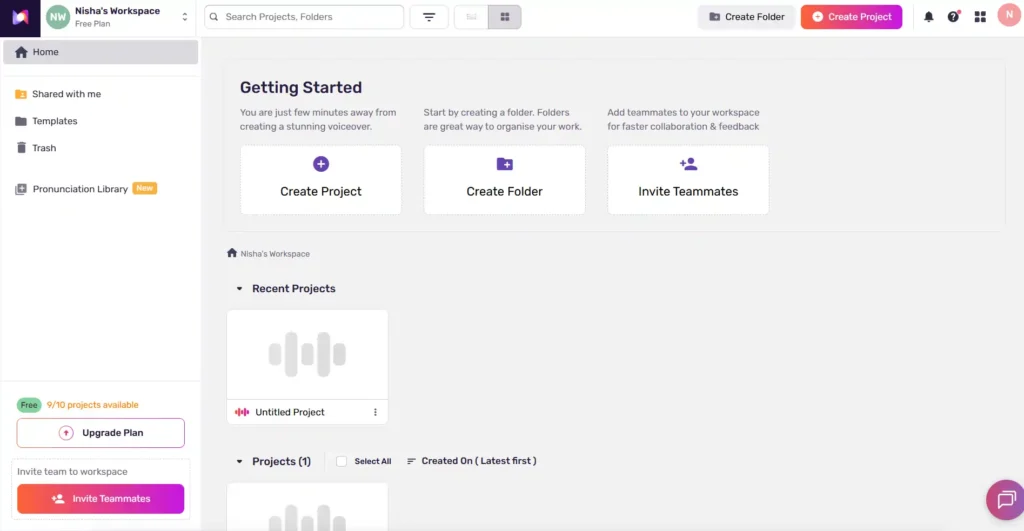
Task: Click the upgrade arrow circle icon
Action: click(66, 433)
